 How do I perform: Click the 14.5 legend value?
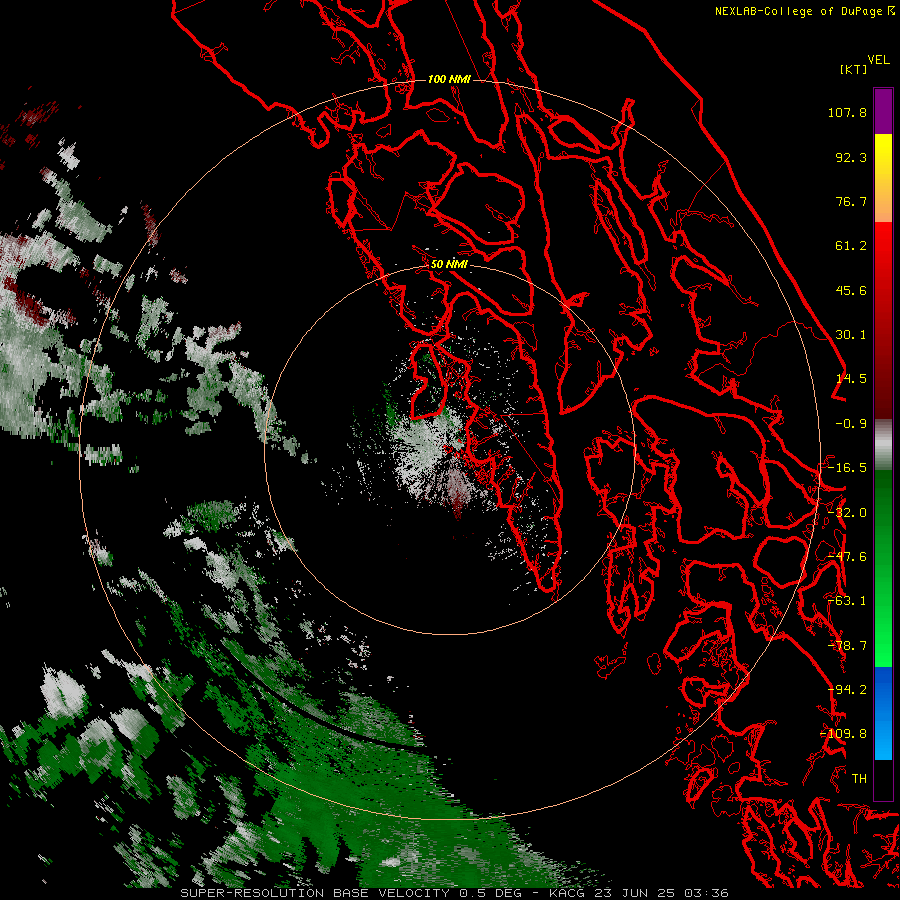pos(851,379)
